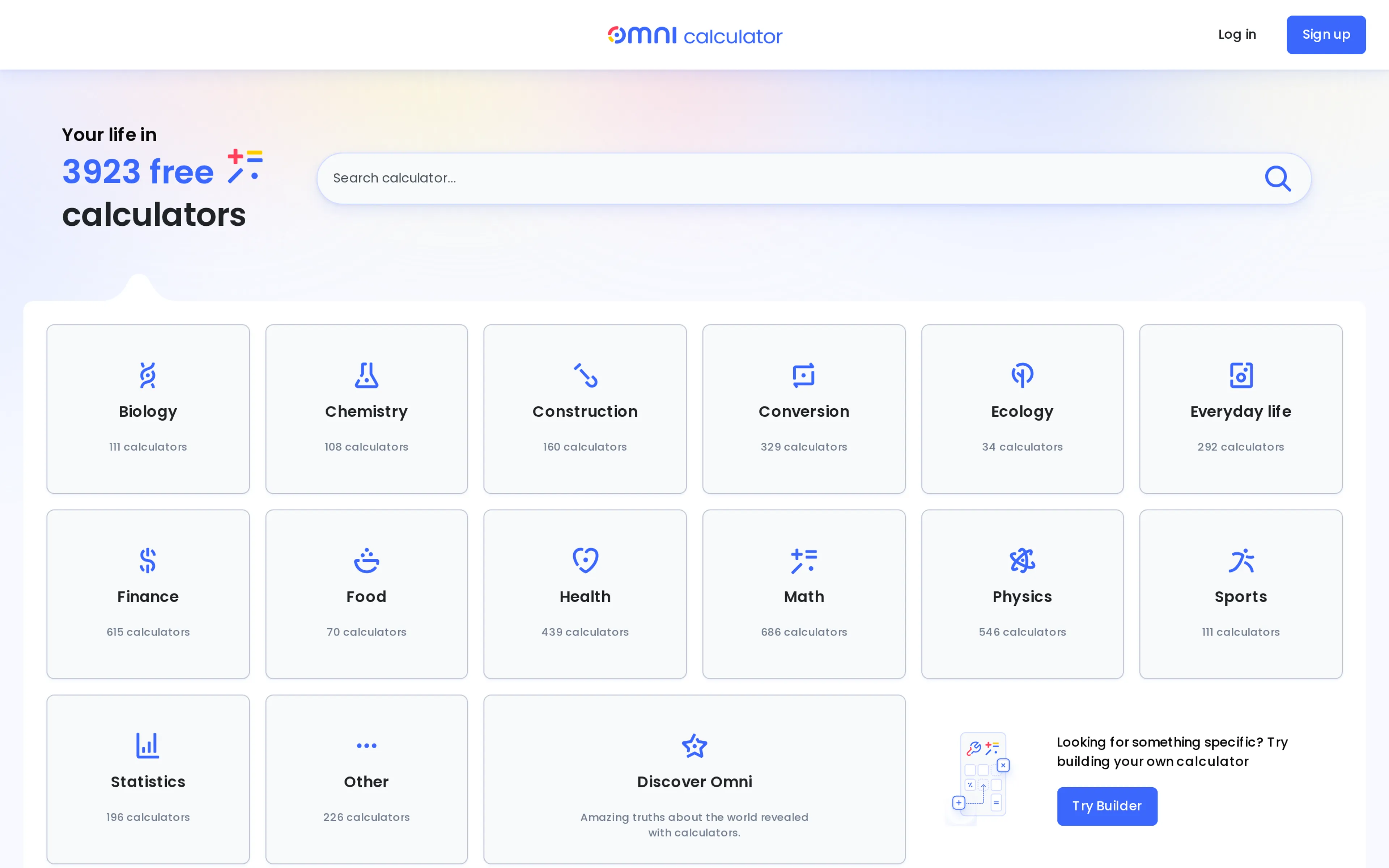
Task: Open the Sports category title
Action: pos(1240,597)
